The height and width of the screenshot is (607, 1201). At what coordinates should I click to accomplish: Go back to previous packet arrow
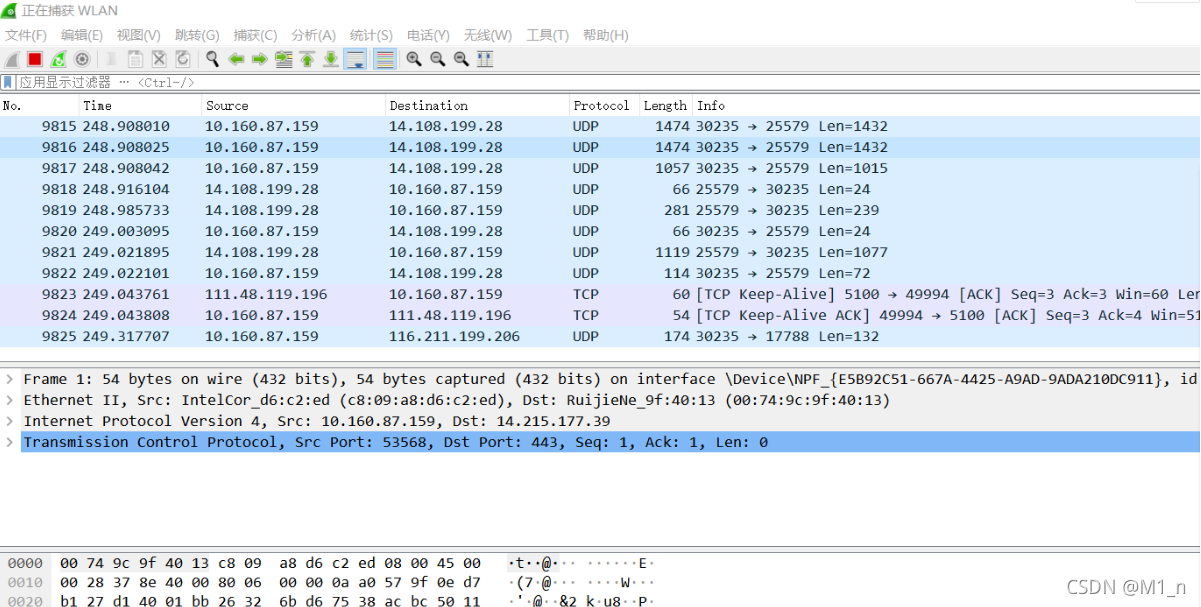pos(236,60)
